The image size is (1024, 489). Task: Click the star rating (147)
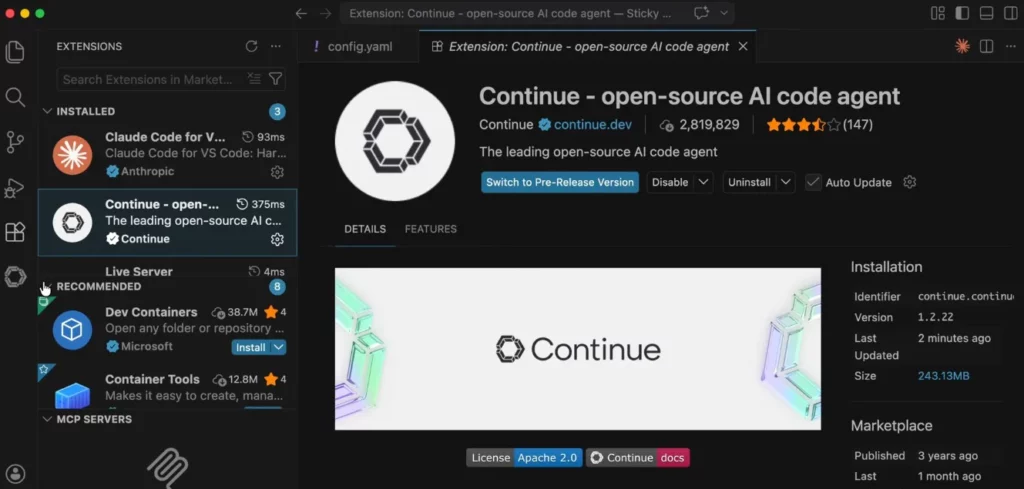click(x=820, y=124)
